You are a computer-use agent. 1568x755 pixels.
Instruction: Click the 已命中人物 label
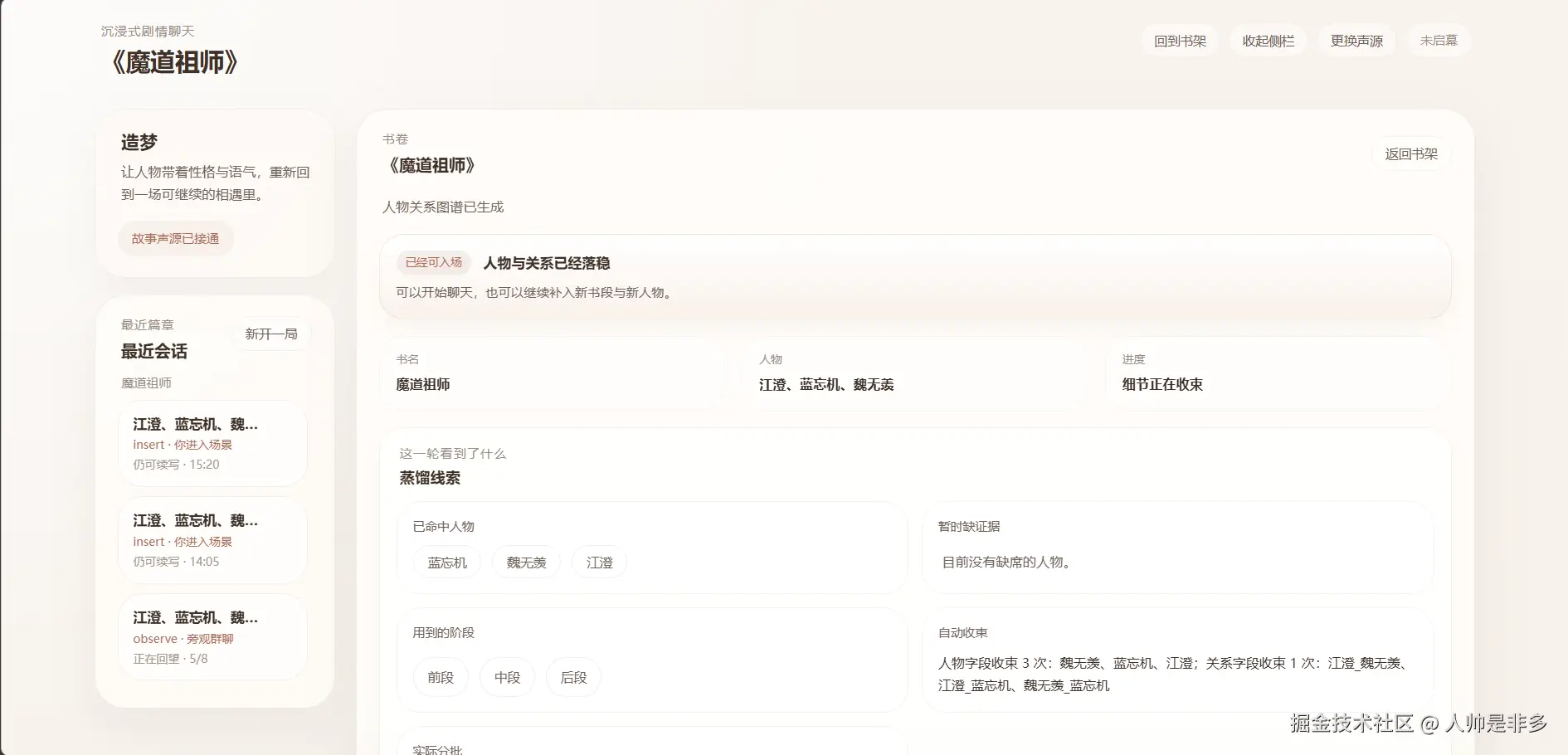pos(444,527)
